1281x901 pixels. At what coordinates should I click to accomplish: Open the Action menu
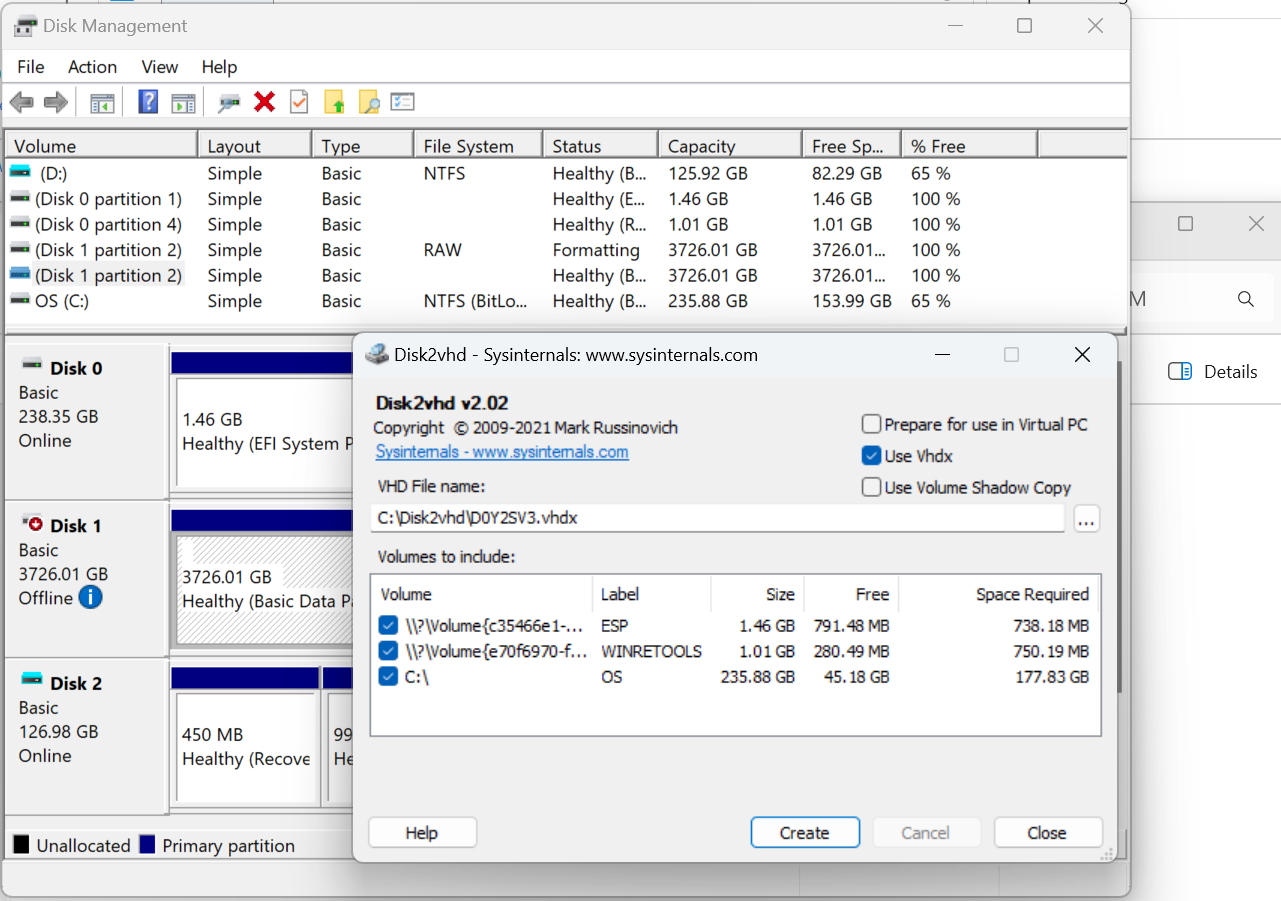[91, 67]
